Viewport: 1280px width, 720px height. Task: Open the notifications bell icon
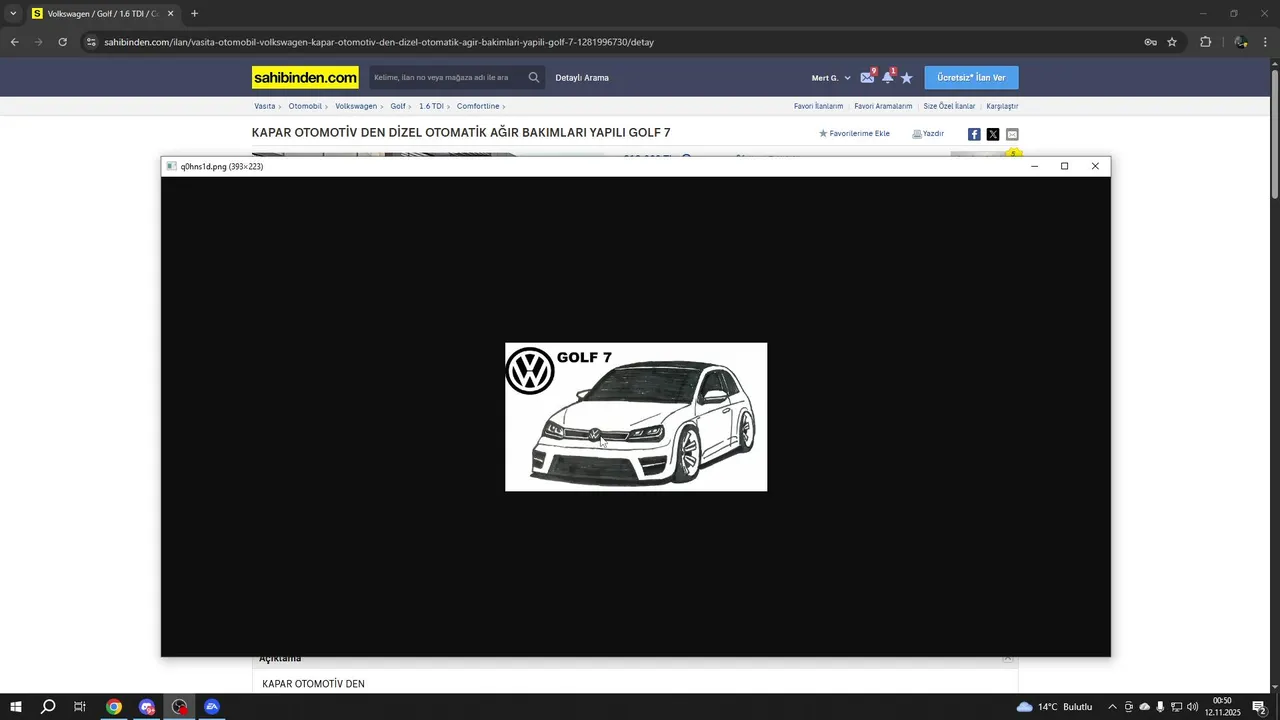(887, 77)
